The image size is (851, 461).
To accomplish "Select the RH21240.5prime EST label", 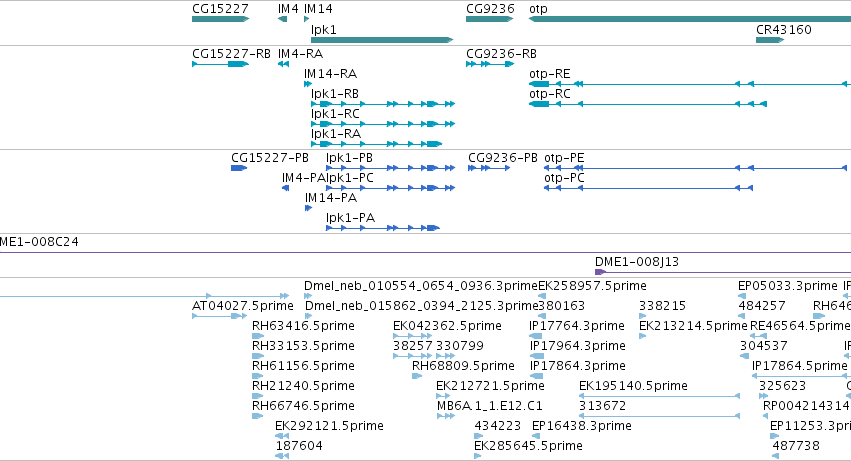I will 303,386.
